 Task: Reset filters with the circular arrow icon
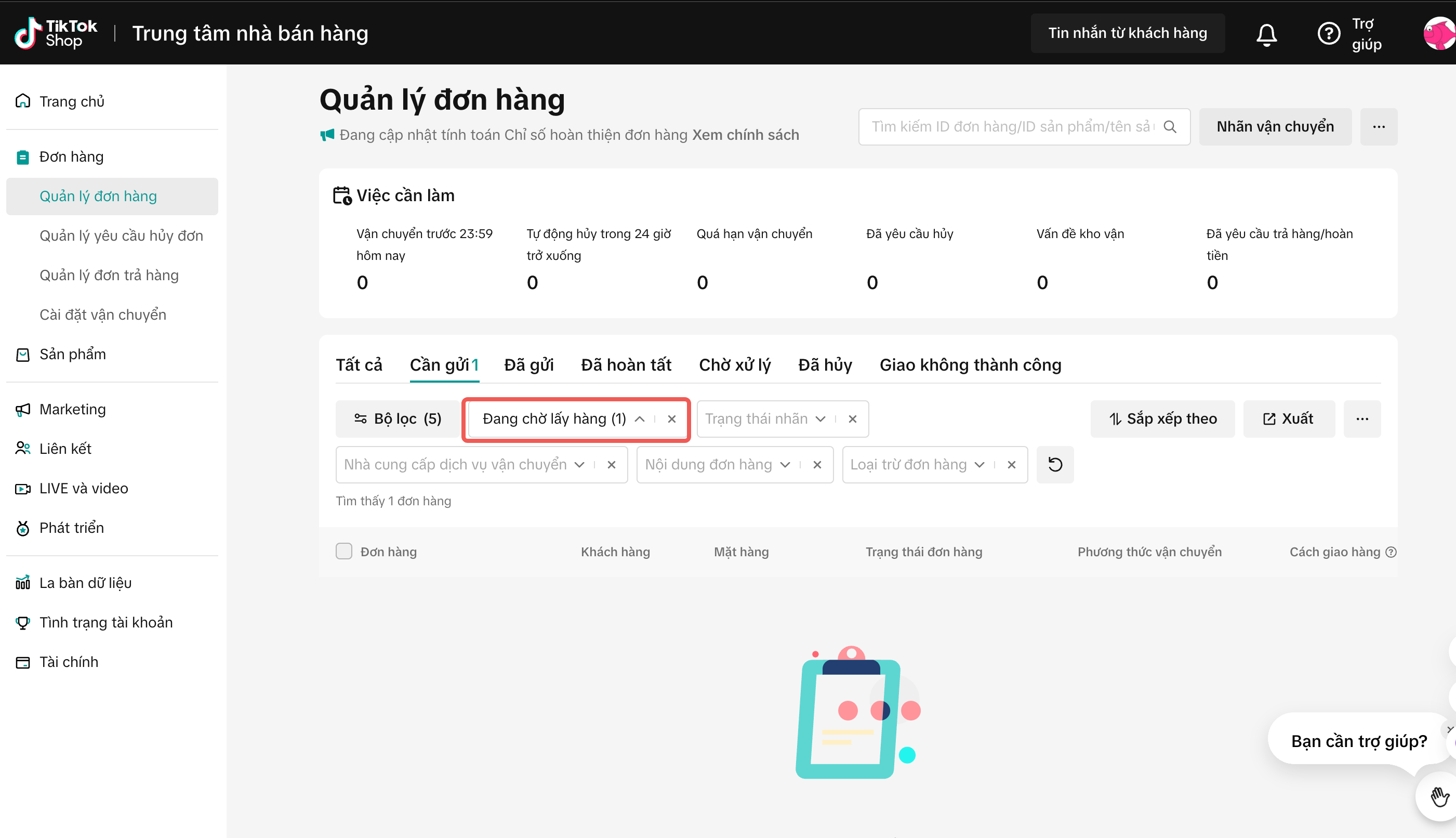click(1054, 464)
